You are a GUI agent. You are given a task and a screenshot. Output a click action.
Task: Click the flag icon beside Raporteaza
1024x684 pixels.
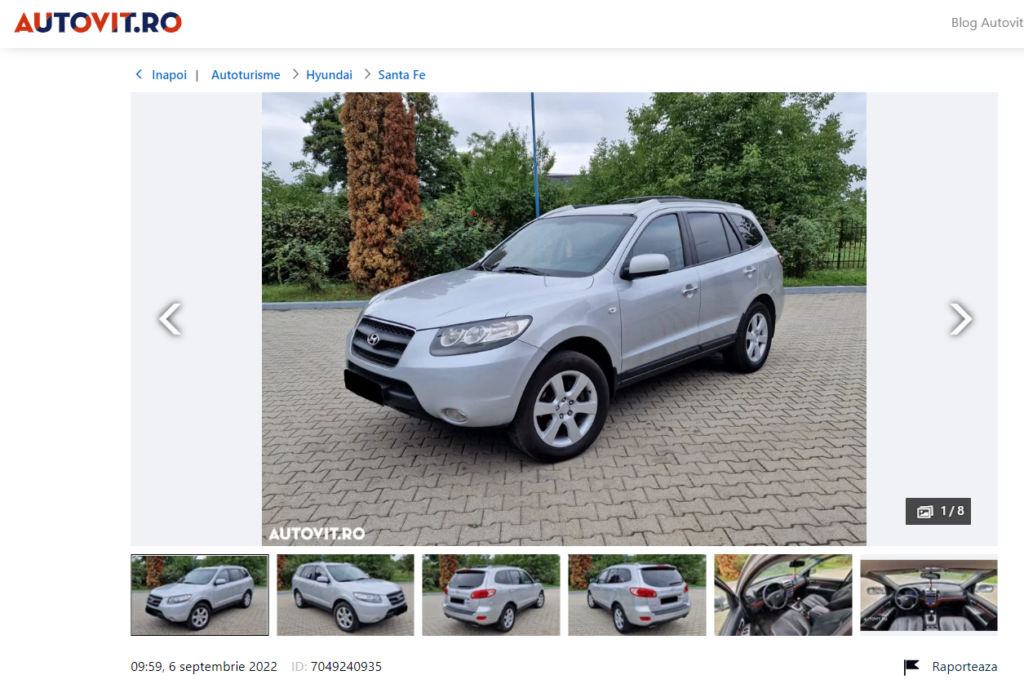click(912, 666)
